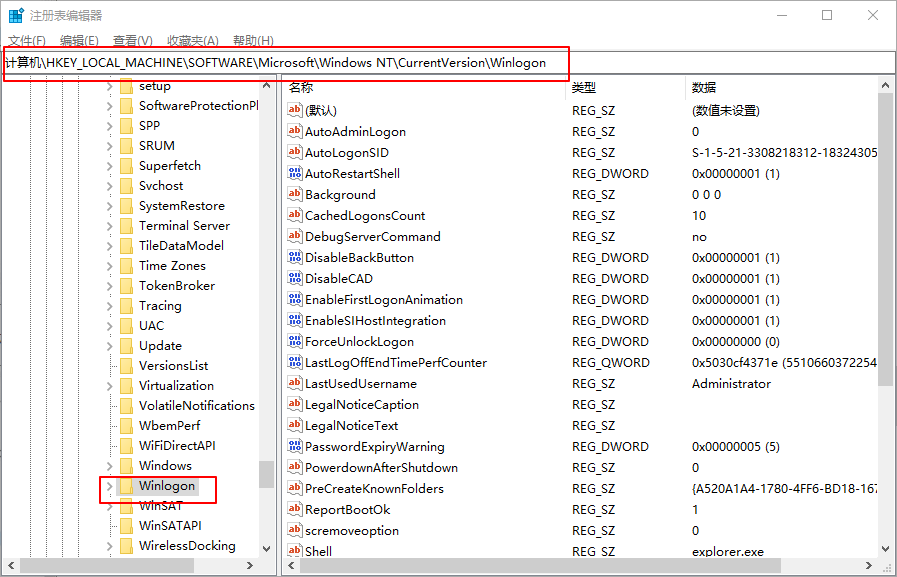Viewport: 897px width, 577px height.
Task: Click the AutoRestartShell DWORD value icon
Action: pyautogui.click(x=295, y=173)
